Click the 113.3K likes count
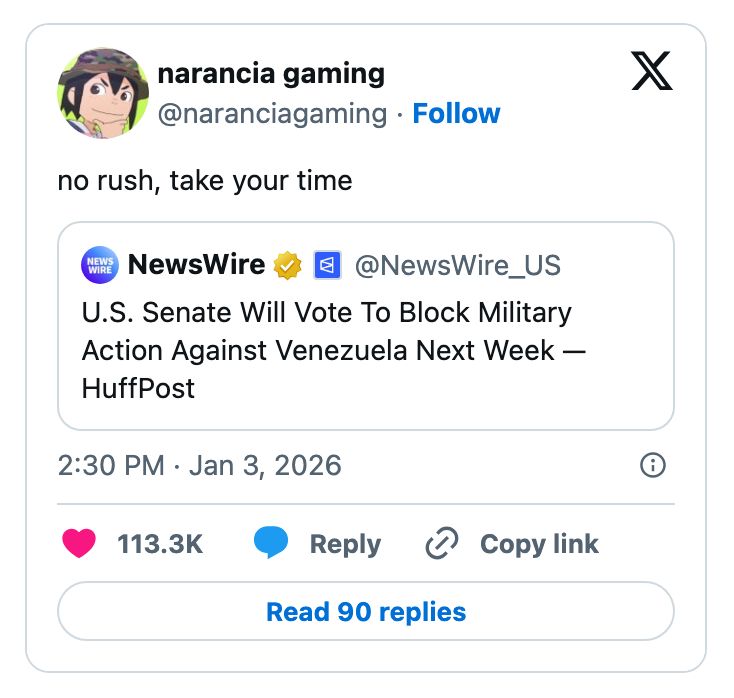 [160, 544]
